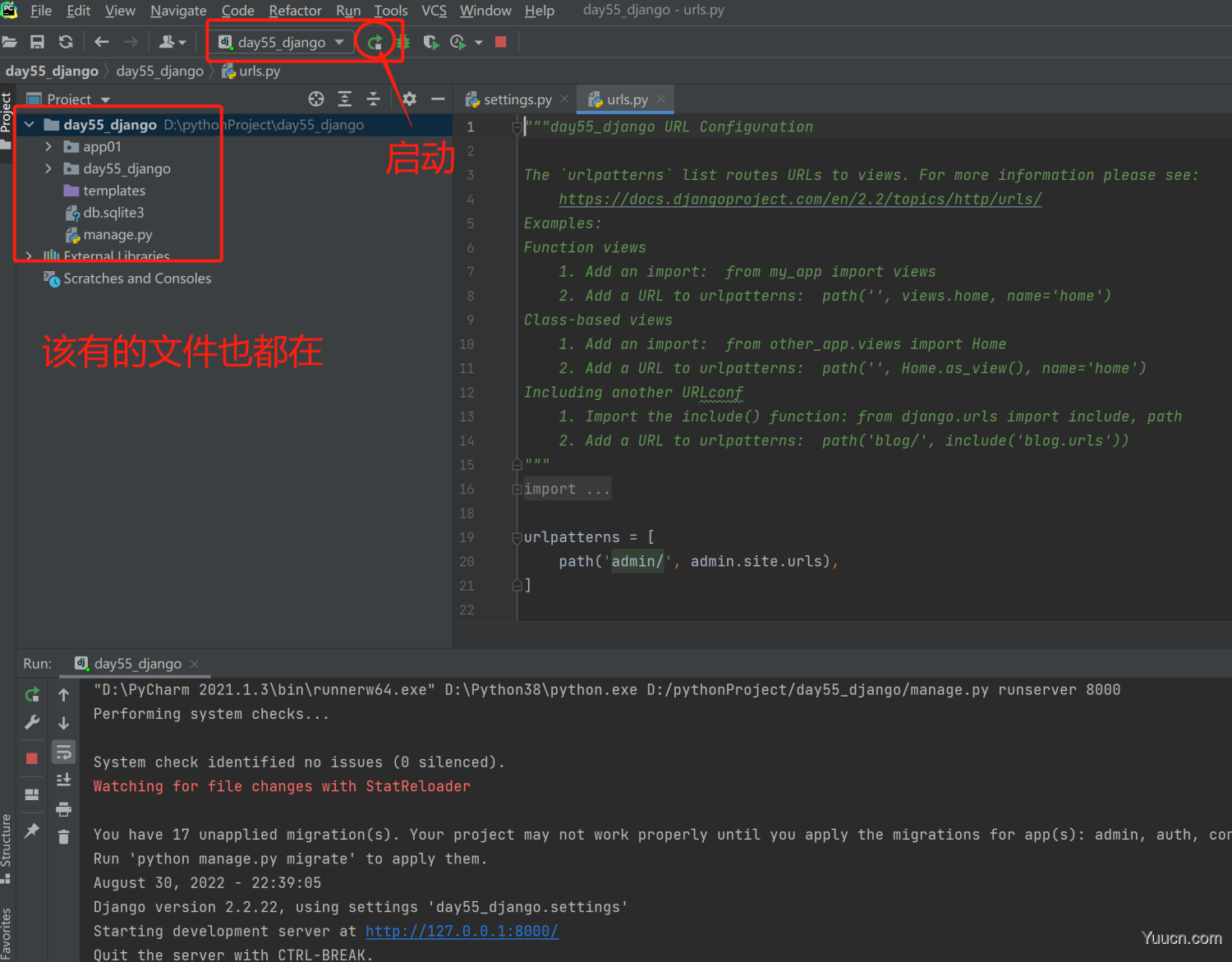Image resolution: width=1232 pixels, height=962 pixels.
Task: Collapse all nodes in Project panel
Action: click(x=373, y=99)
